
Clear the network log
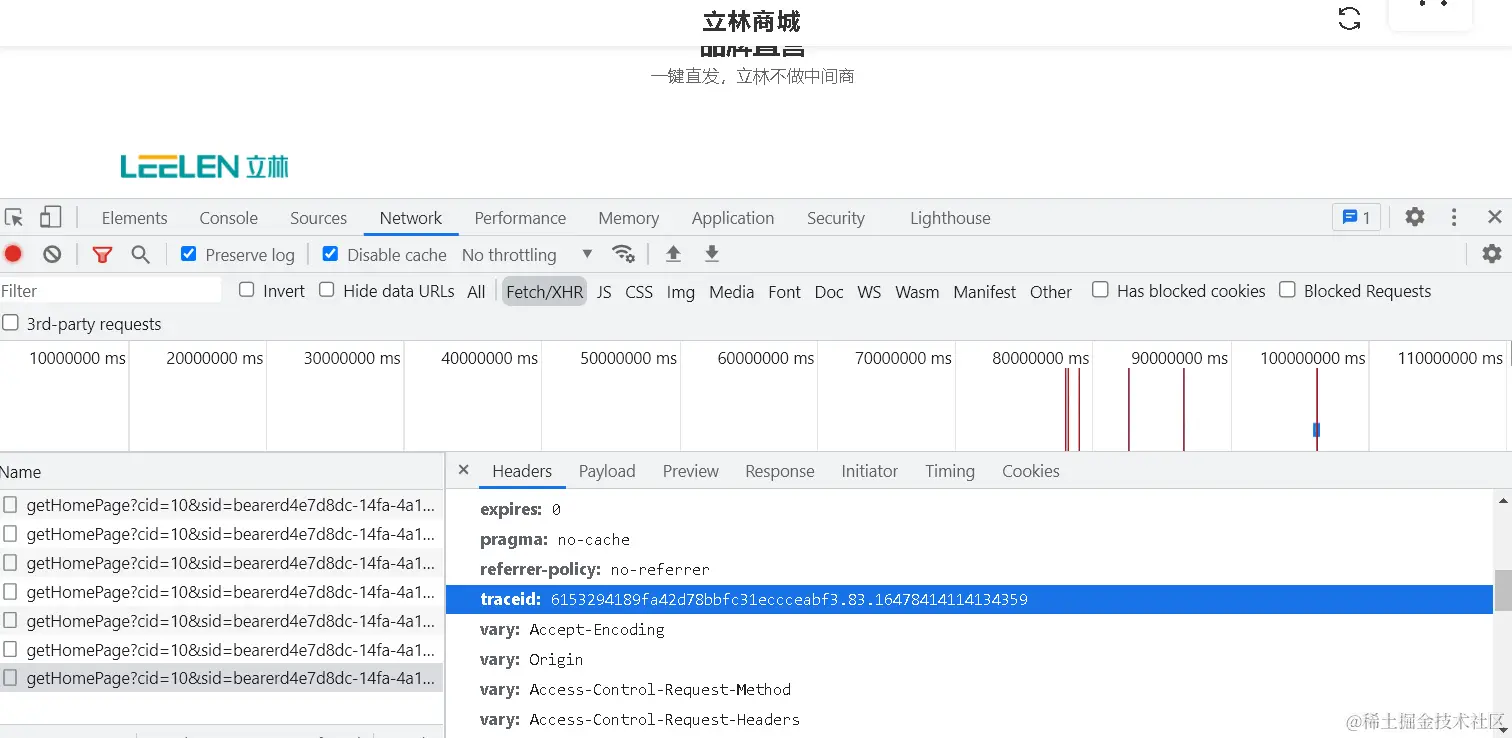52,254
